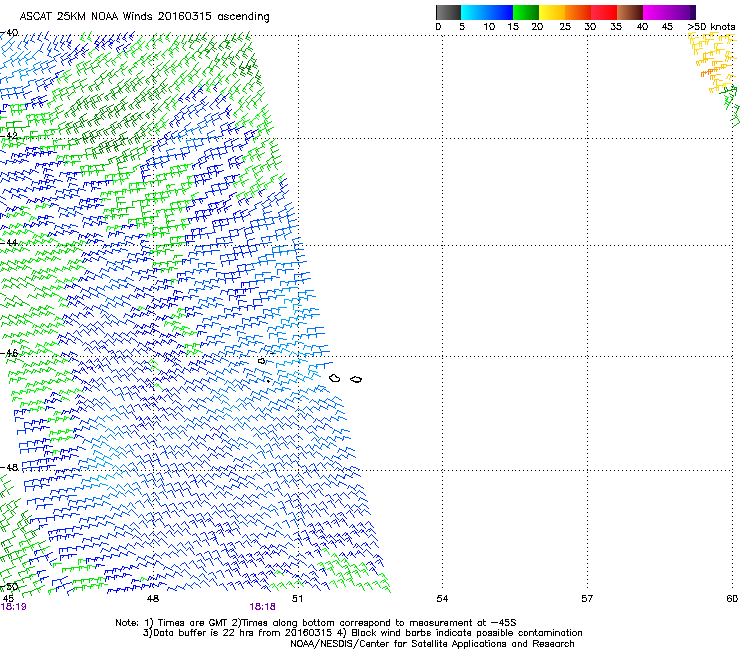Select the green 15-20 knots legend color
740x650 pixels.
(x=526, y=12)
